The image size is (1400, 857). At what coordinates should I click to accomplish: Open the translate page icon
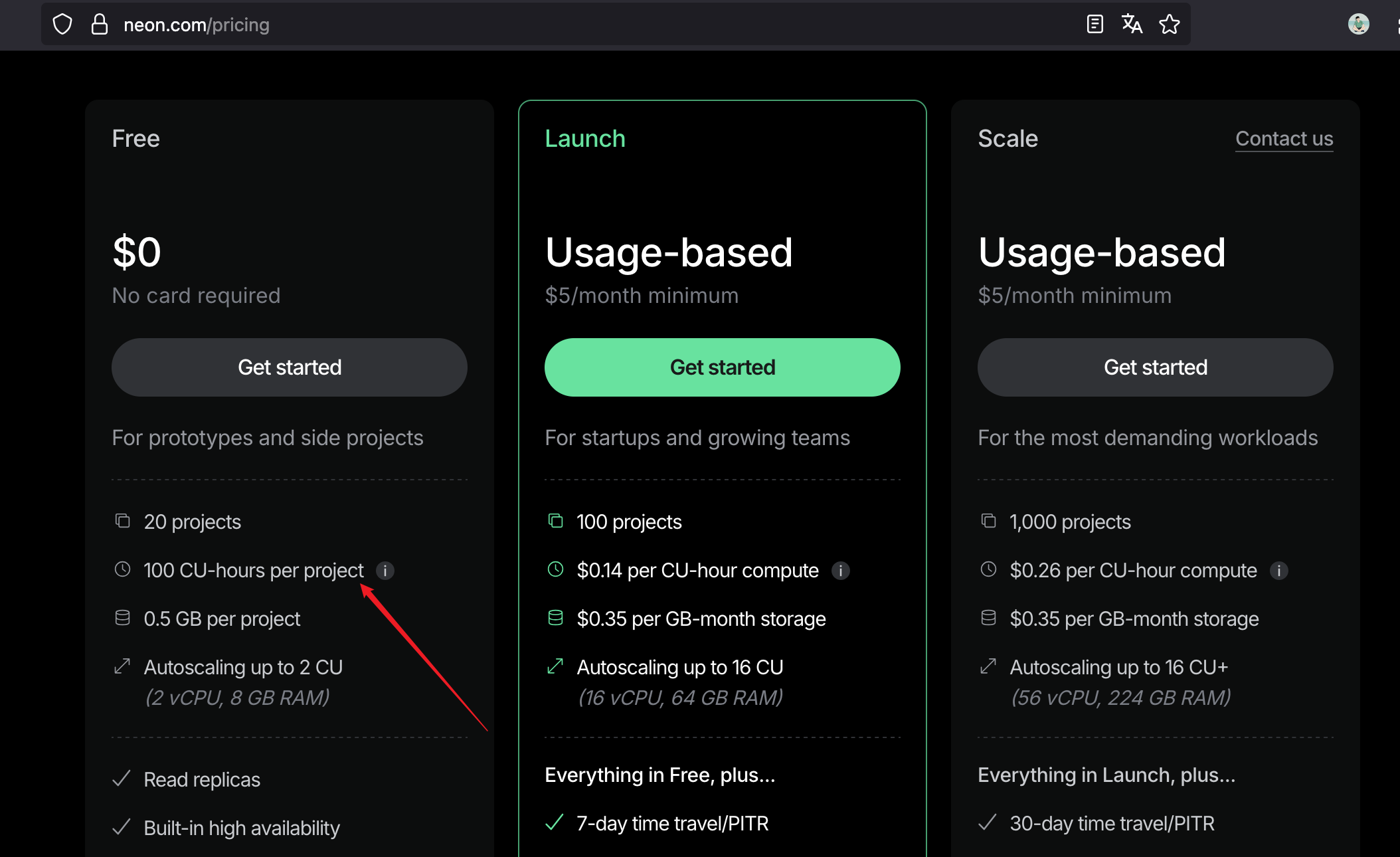click(1132, 25)
